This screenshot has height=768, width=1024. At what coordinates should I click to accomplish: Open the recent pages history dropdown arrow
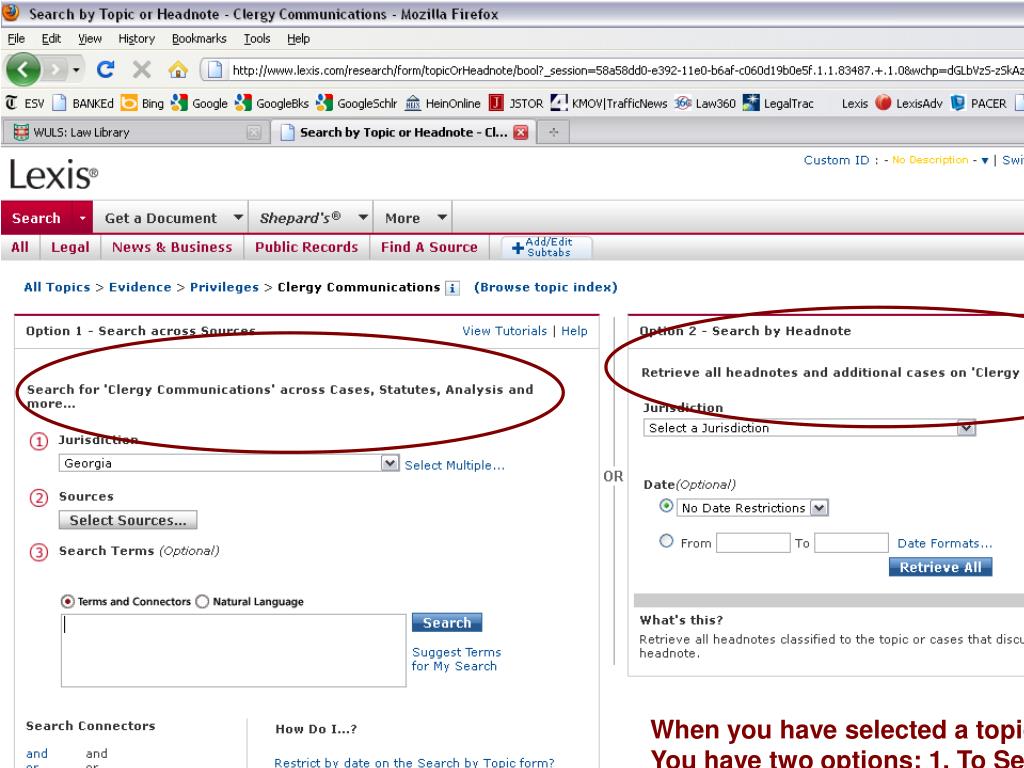coord(76,69)
